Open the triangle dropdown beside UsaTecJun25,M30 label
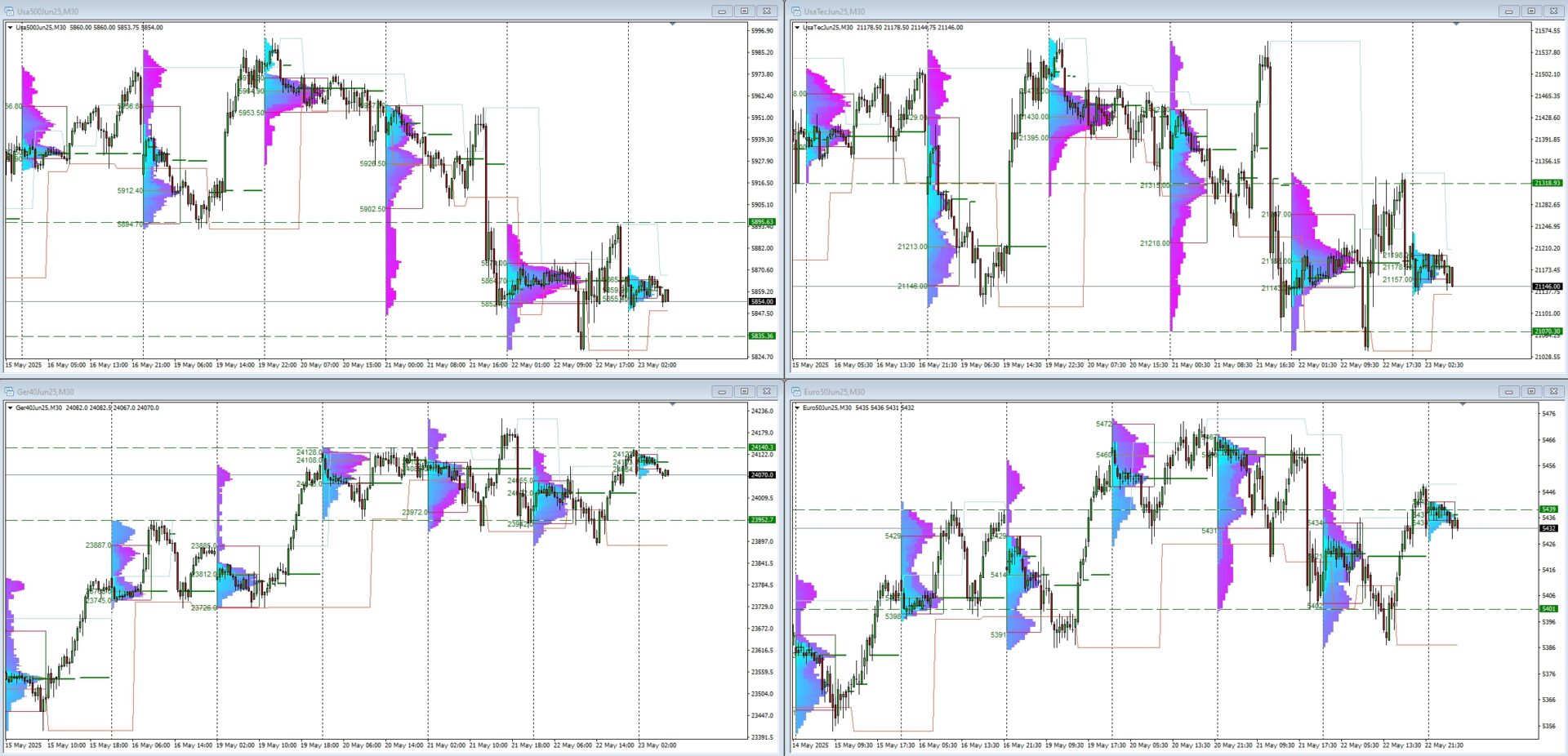Screen dimensions: 1568x756 (x=797, y=28)
